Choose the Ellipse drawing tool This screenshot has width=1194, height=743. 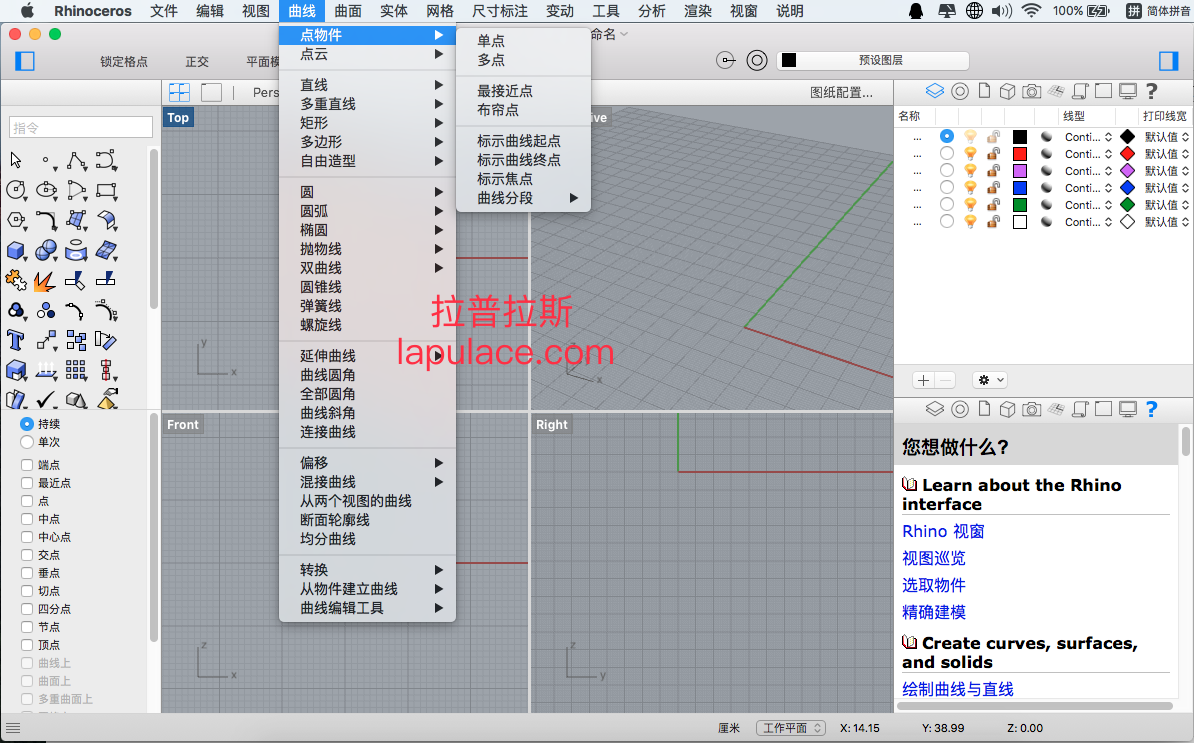tap(46, 190)
